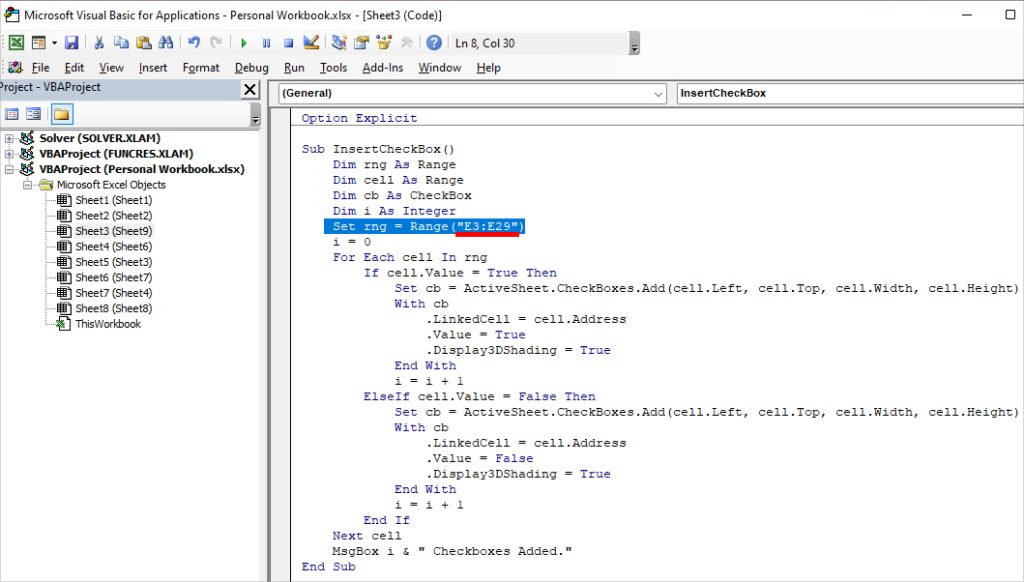The width and height of the screenshot is (1024, 582).
Task: Open the Object Browser
Action: [x=382, y=42]
